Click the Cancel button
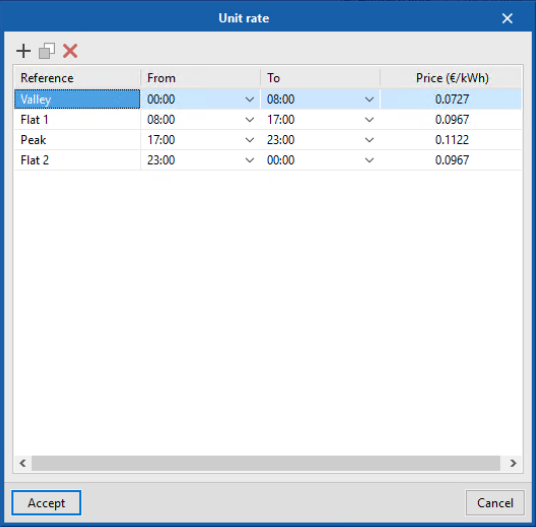 (x=495, y=503)
